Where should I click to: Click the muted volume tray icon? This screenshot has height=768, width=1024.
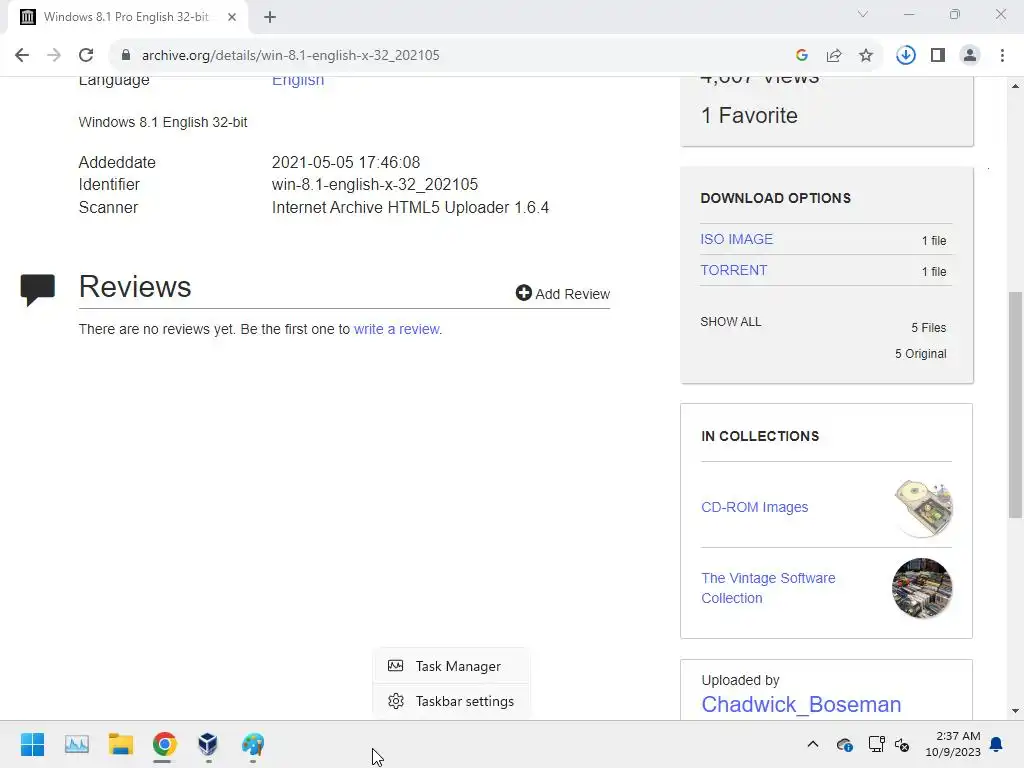pos(902,744)
